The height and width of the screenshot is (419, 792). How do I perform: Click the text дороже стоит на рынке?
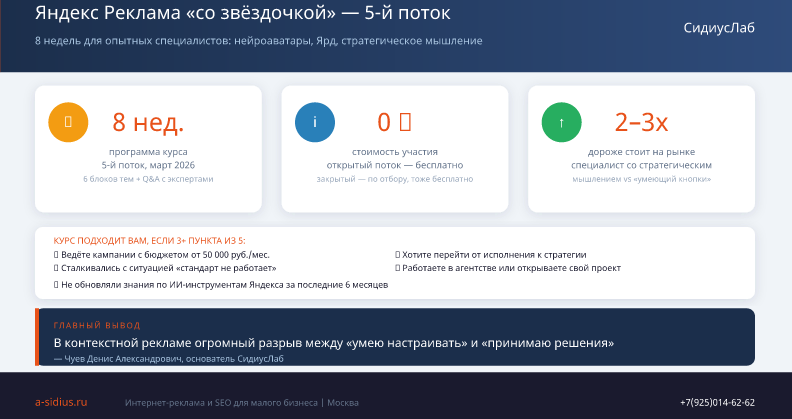coord(641,152)
